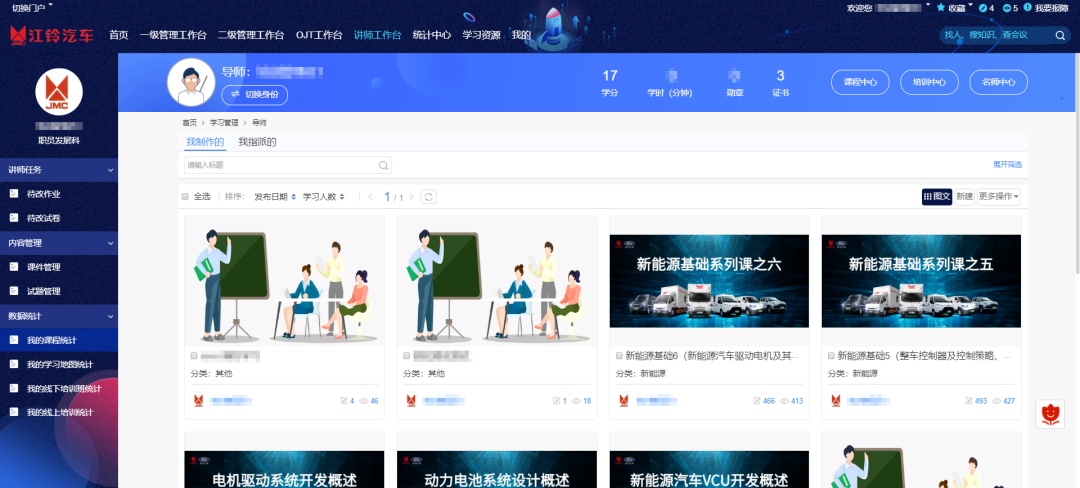Switch to the 我制作的 tab
This screenshot has width=1080, height=488.
tap(205, 142)
